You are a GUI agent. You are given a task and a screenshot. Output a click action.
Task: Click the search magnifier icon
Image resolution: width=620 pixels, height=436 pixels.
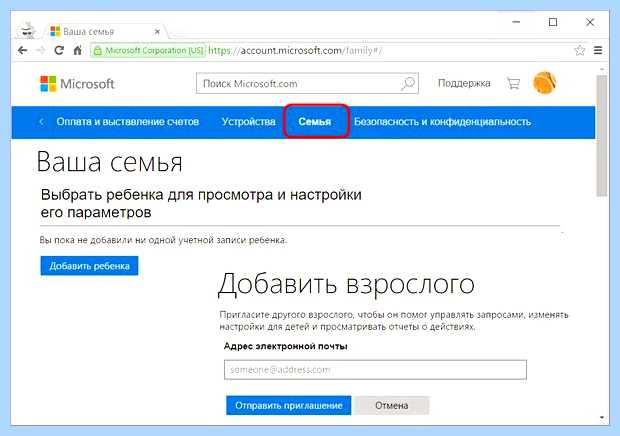(x=408, y=83)
